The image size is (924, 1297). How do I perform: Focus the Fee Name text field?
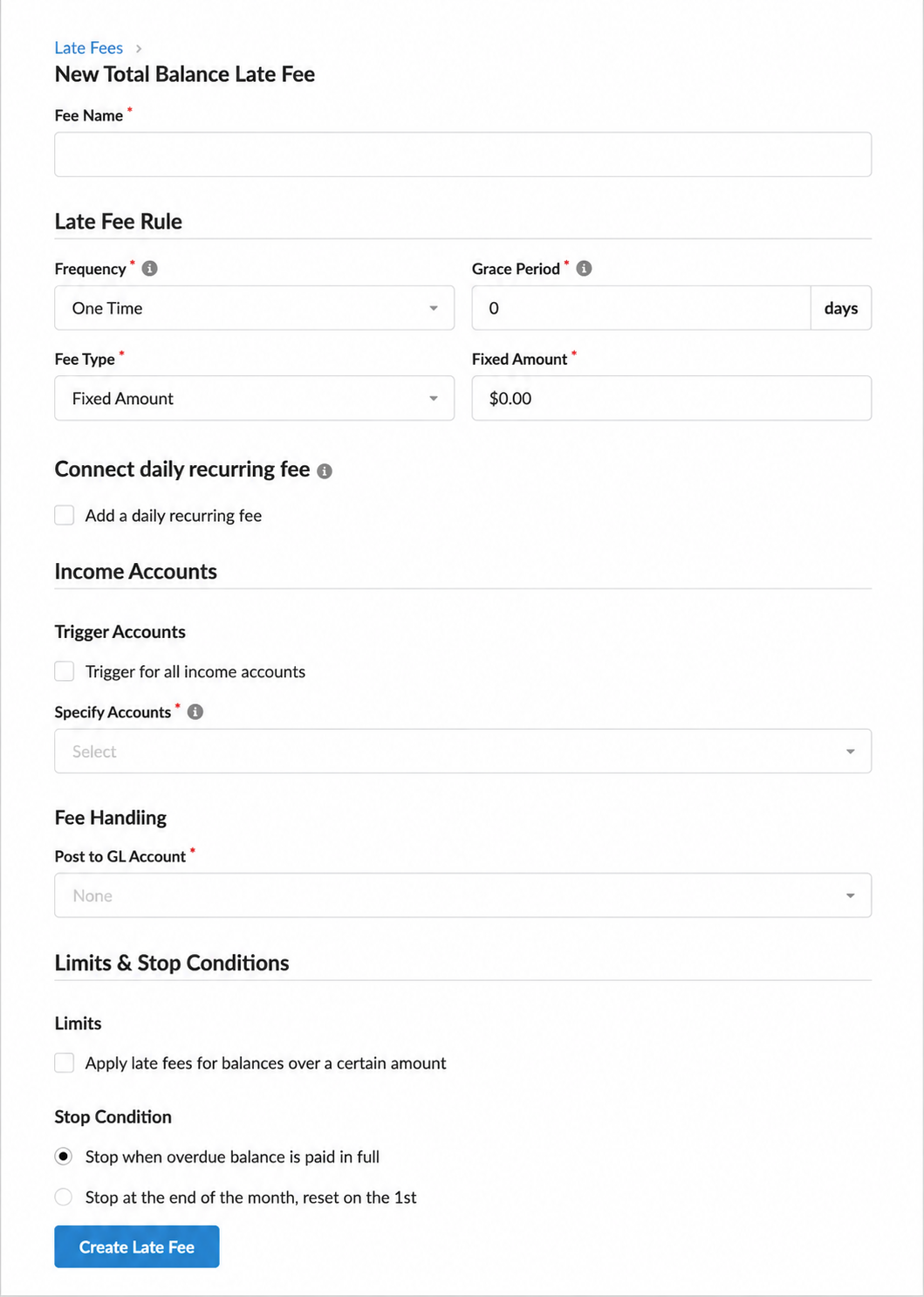(x=462, y=154)
